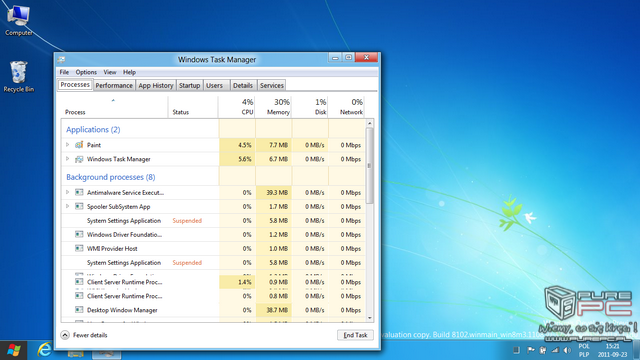Select the WMI Provider Host row

tap(213, 248)
